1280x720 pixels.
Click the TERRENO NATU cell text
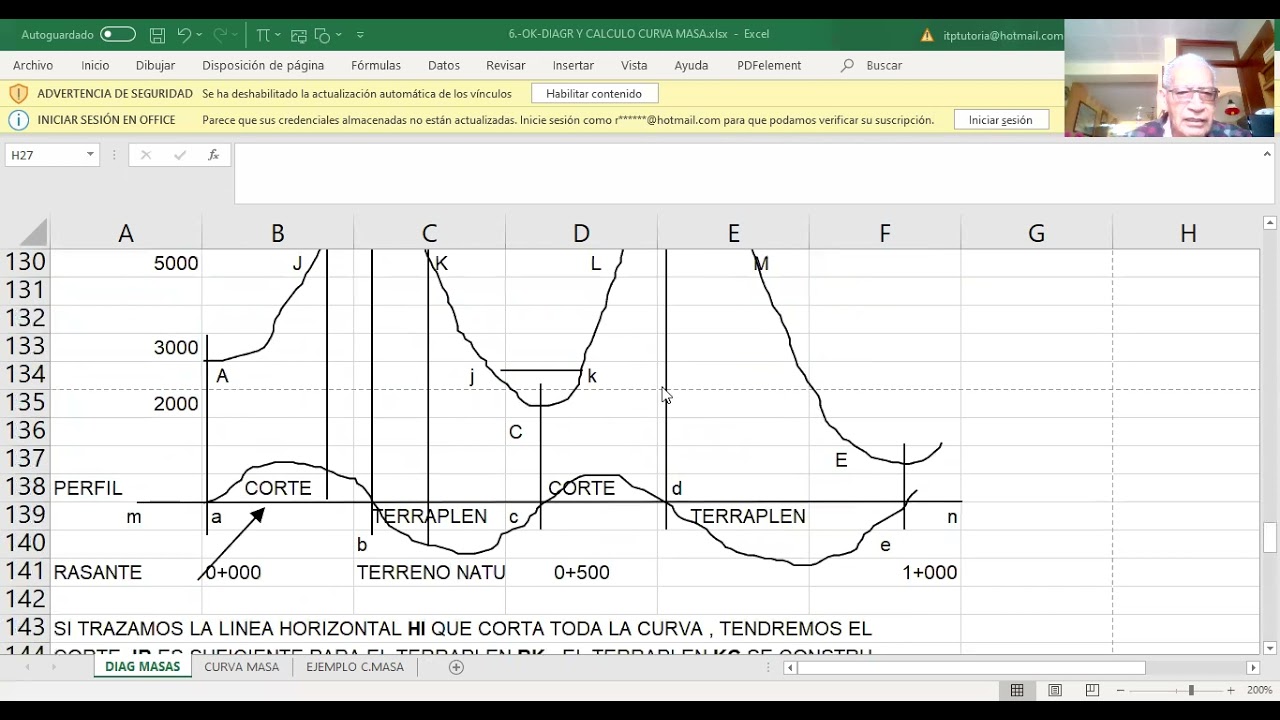tap(431, 572)
